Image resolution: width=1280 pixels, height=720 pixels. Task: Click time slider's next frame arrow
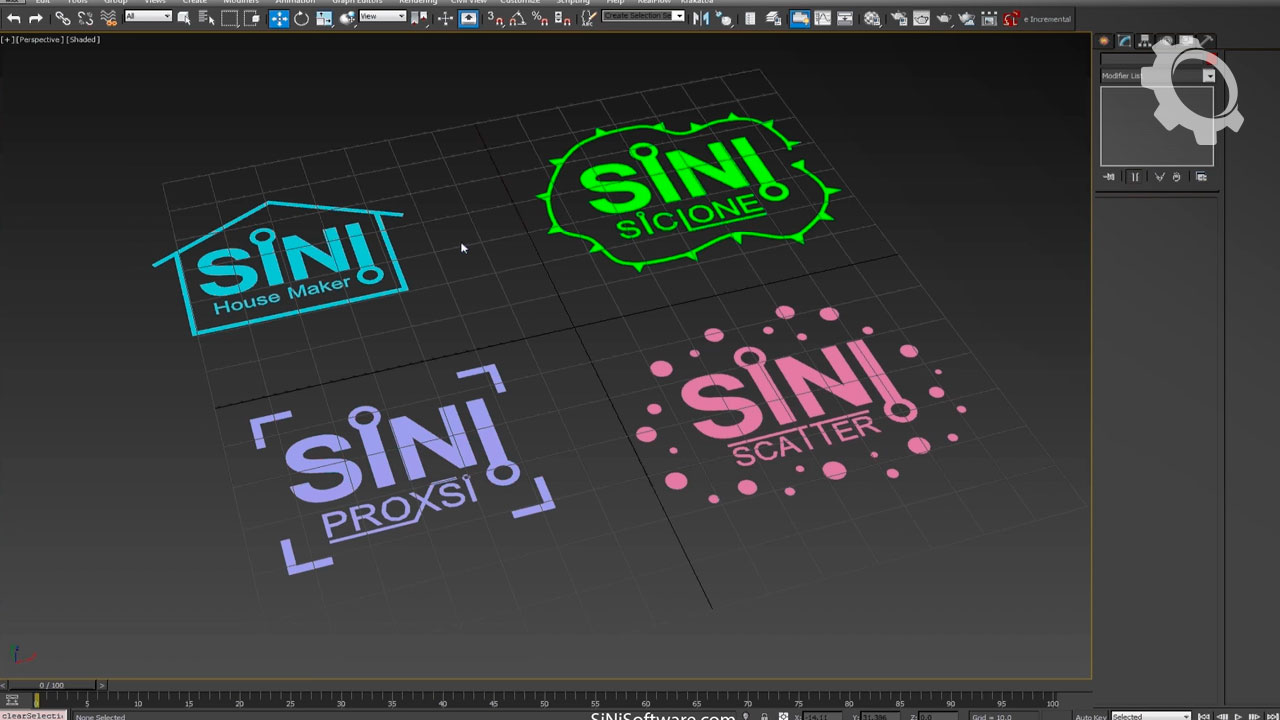[x=101, y=685]
